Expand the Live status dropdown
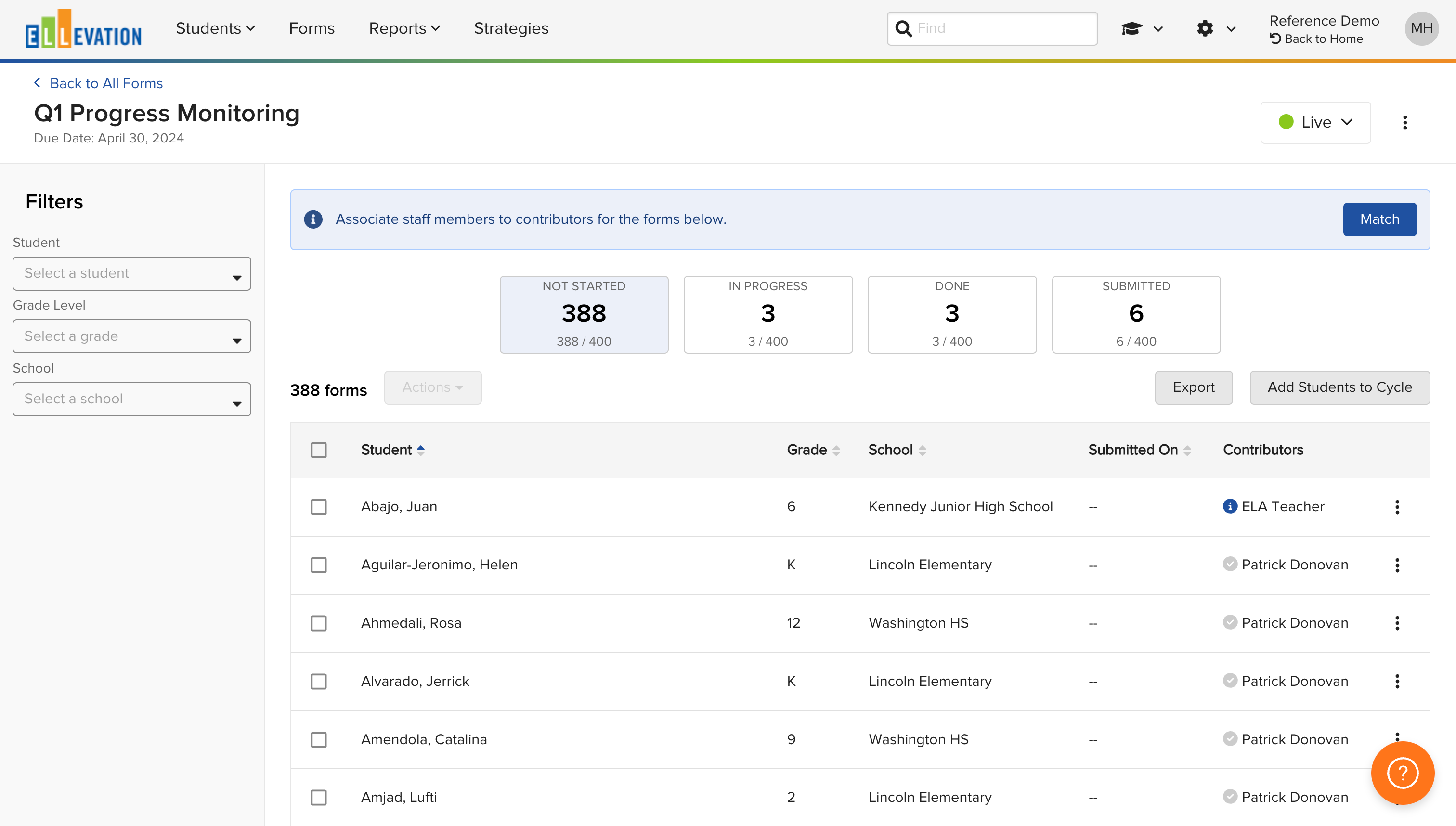This screenshot has height=826, width=1456. click(x=1315, y=123)
